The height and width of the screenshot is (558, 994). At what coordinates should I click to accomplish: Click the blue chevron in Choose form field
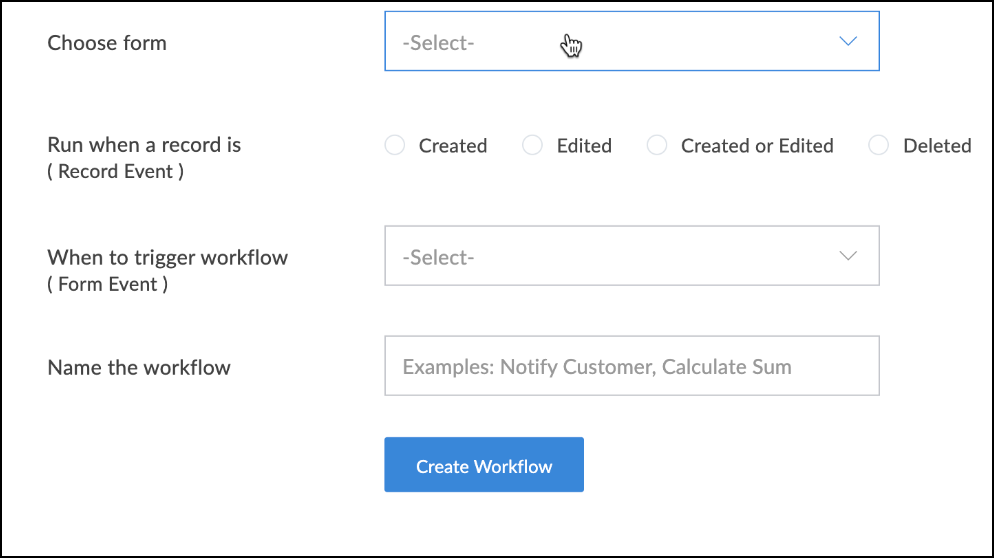[x=848, y=42]
